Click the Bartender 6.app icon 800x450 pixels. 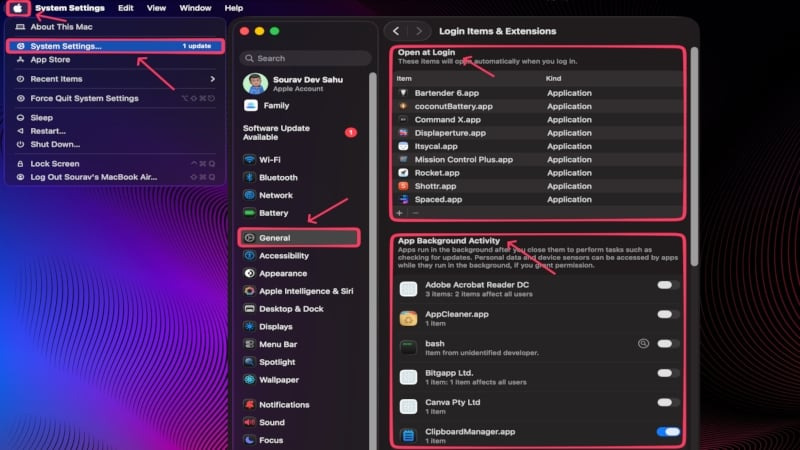pyautogui.click(x=403, y=93)
